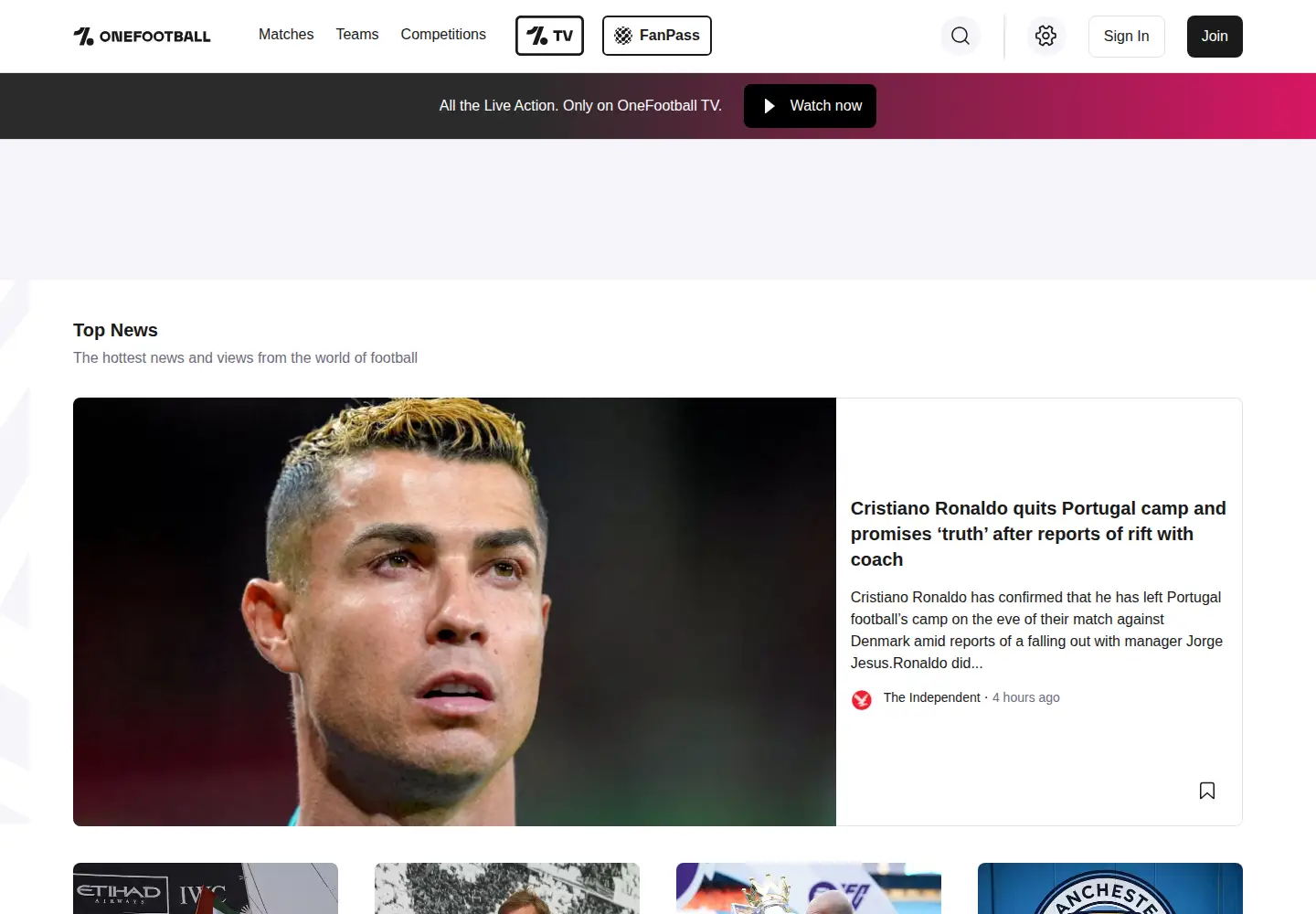Open the Cristiano Ronaldo photo thumbnail
Screen dimensions: 1316x914
pyautogui.click(x=454, y=611)
